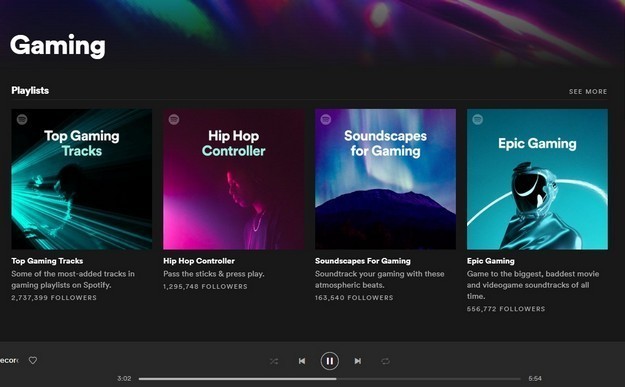Open Top Gaming Tracks playlist cover
625x387 pixels.
pos(82,179)
